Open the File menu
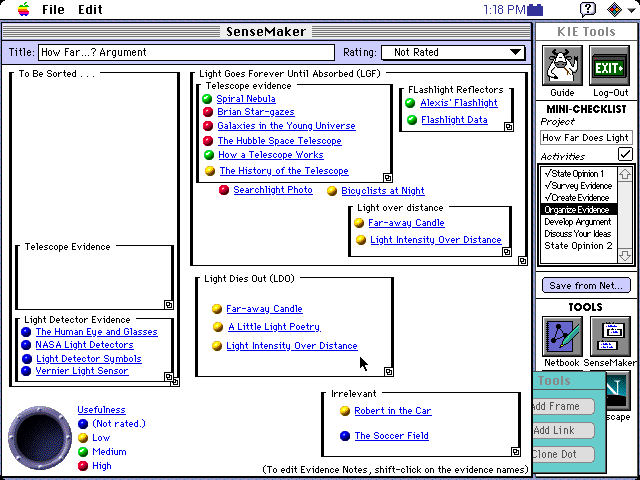Viewport: 640px width, 480px height. pyautogui.click(x=53, y=9)
